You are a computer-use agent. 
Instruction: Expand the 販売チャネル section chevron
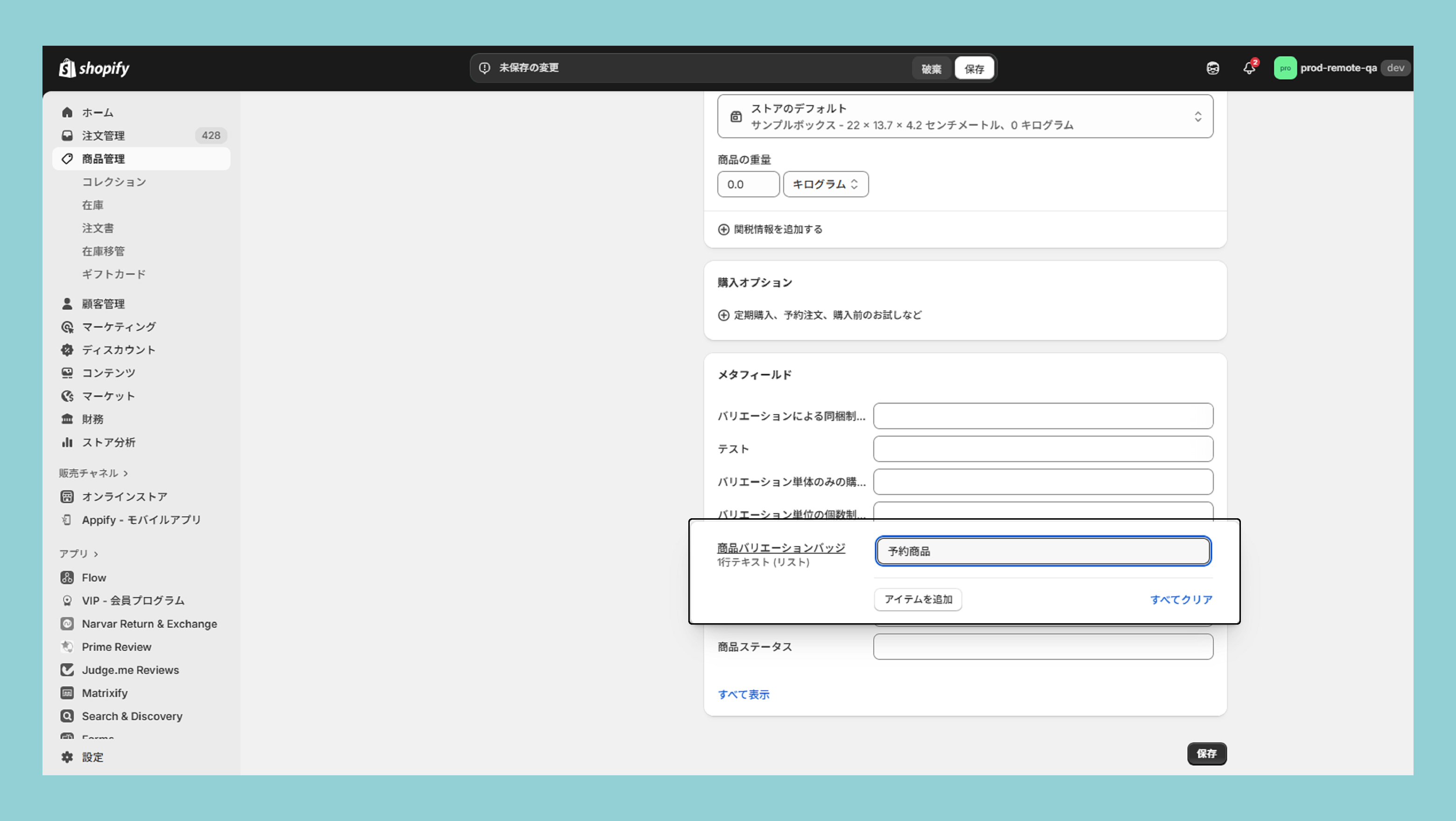pyautogui.click(x=126, y=473)
